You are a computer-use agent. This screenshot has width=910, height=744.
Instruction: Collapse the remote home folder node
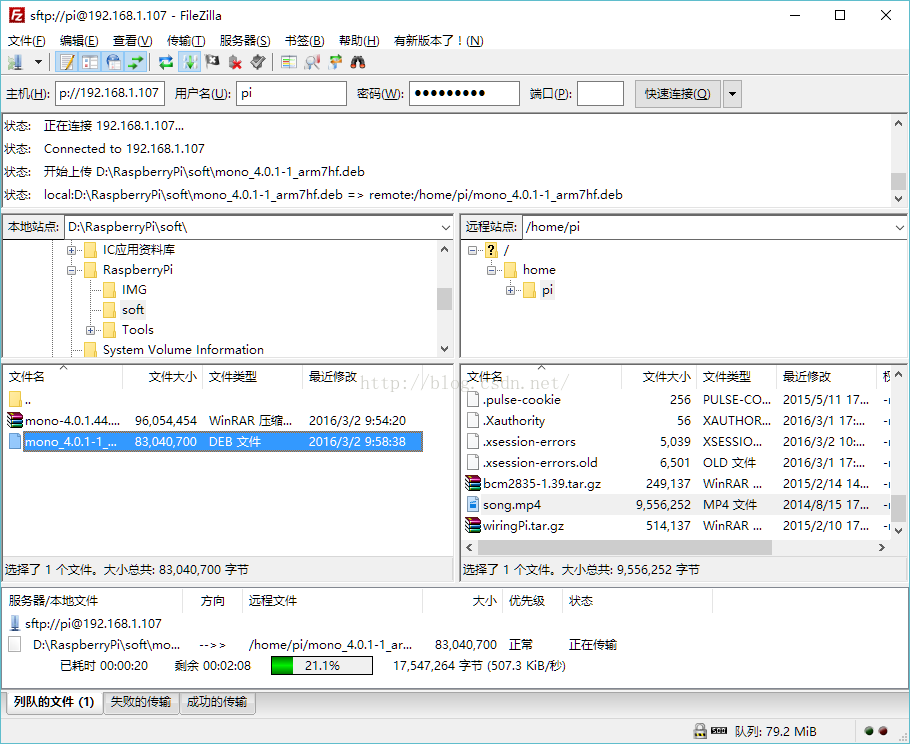(x=492, y=270)
